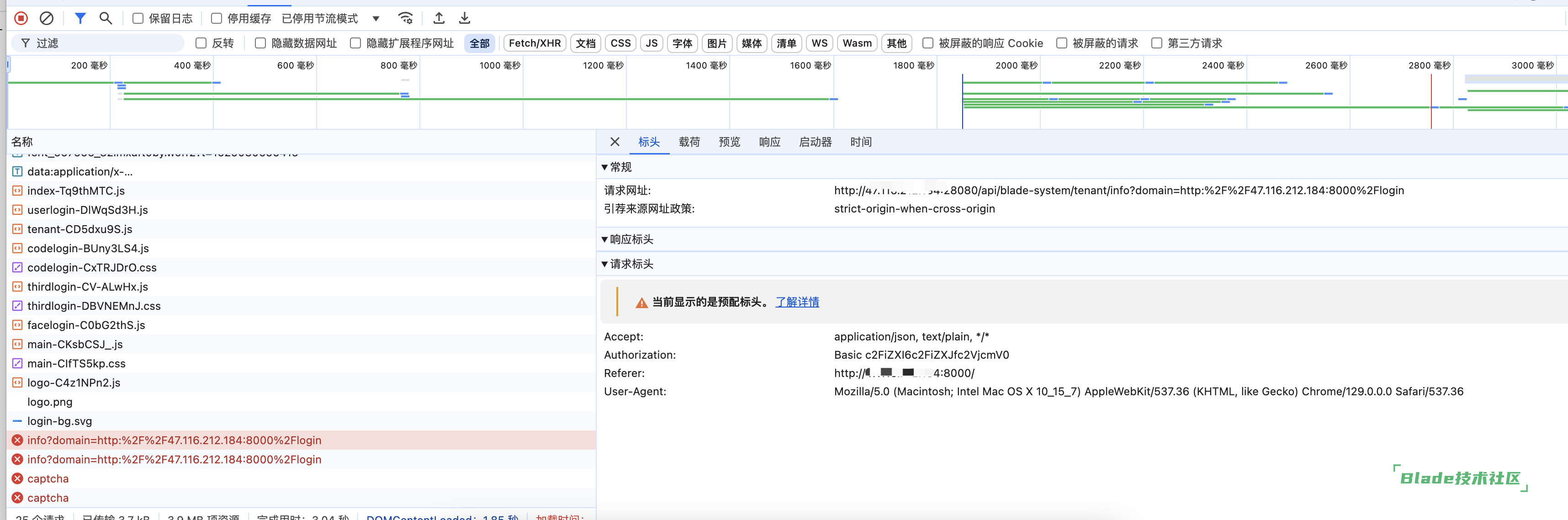Stop recording network log

click(x=21, y=18)
